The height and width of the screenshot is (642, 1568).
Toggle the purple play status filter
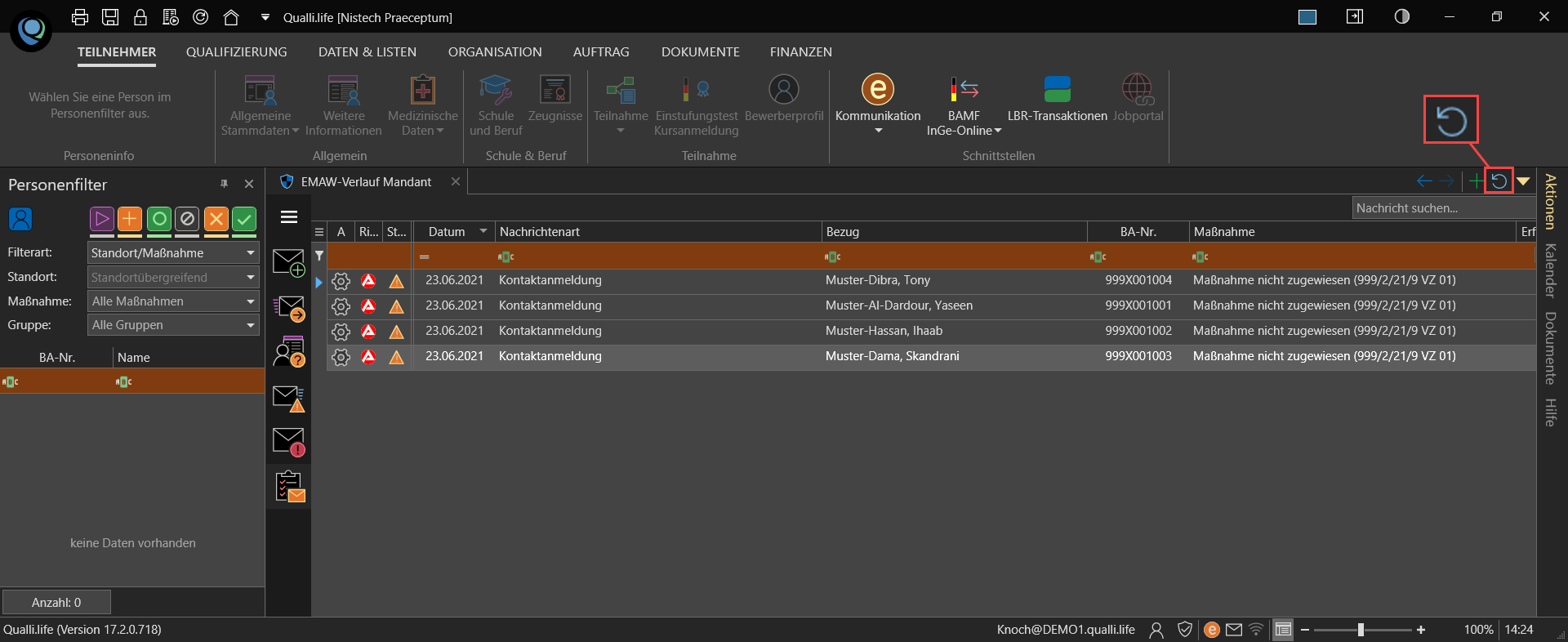point(101,219)
